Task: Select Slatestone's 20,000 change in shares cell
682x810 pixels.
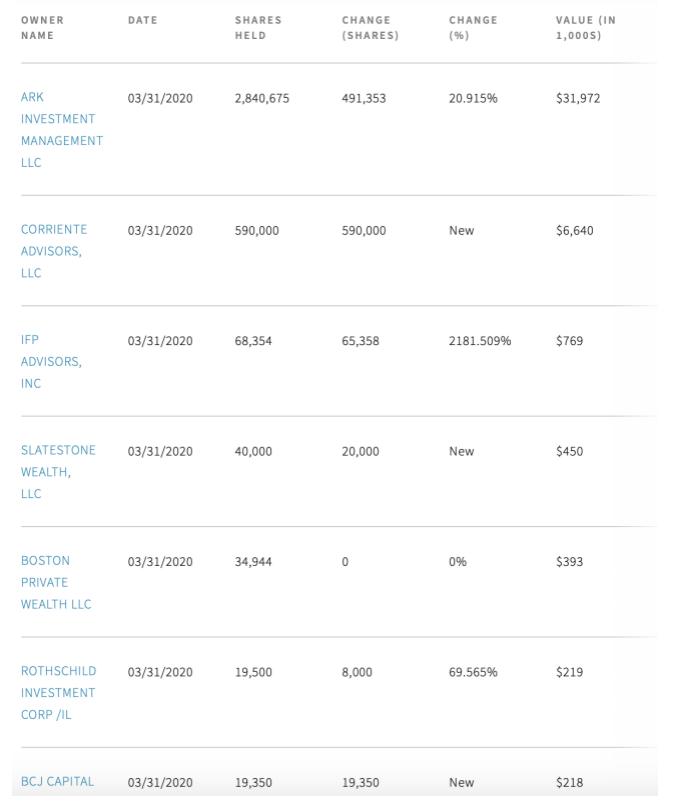Action: (x=360, y=451)
